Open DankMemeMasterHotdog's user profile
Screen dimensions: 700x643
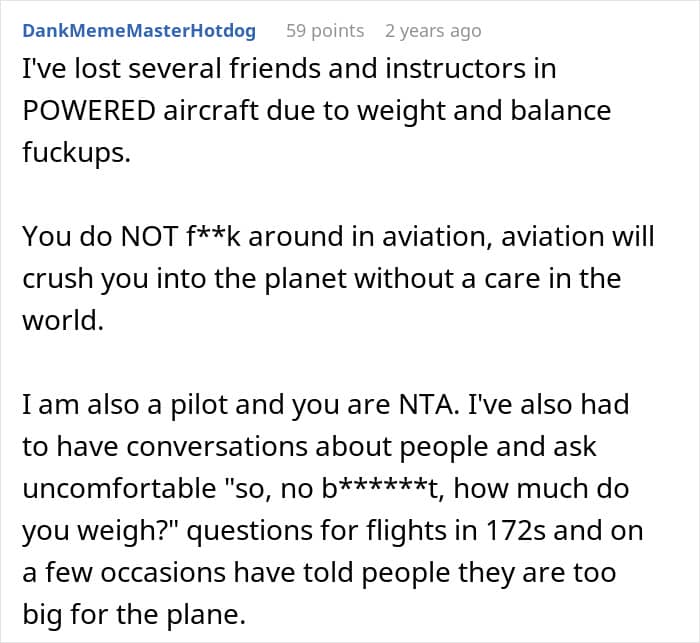(139, 31)
